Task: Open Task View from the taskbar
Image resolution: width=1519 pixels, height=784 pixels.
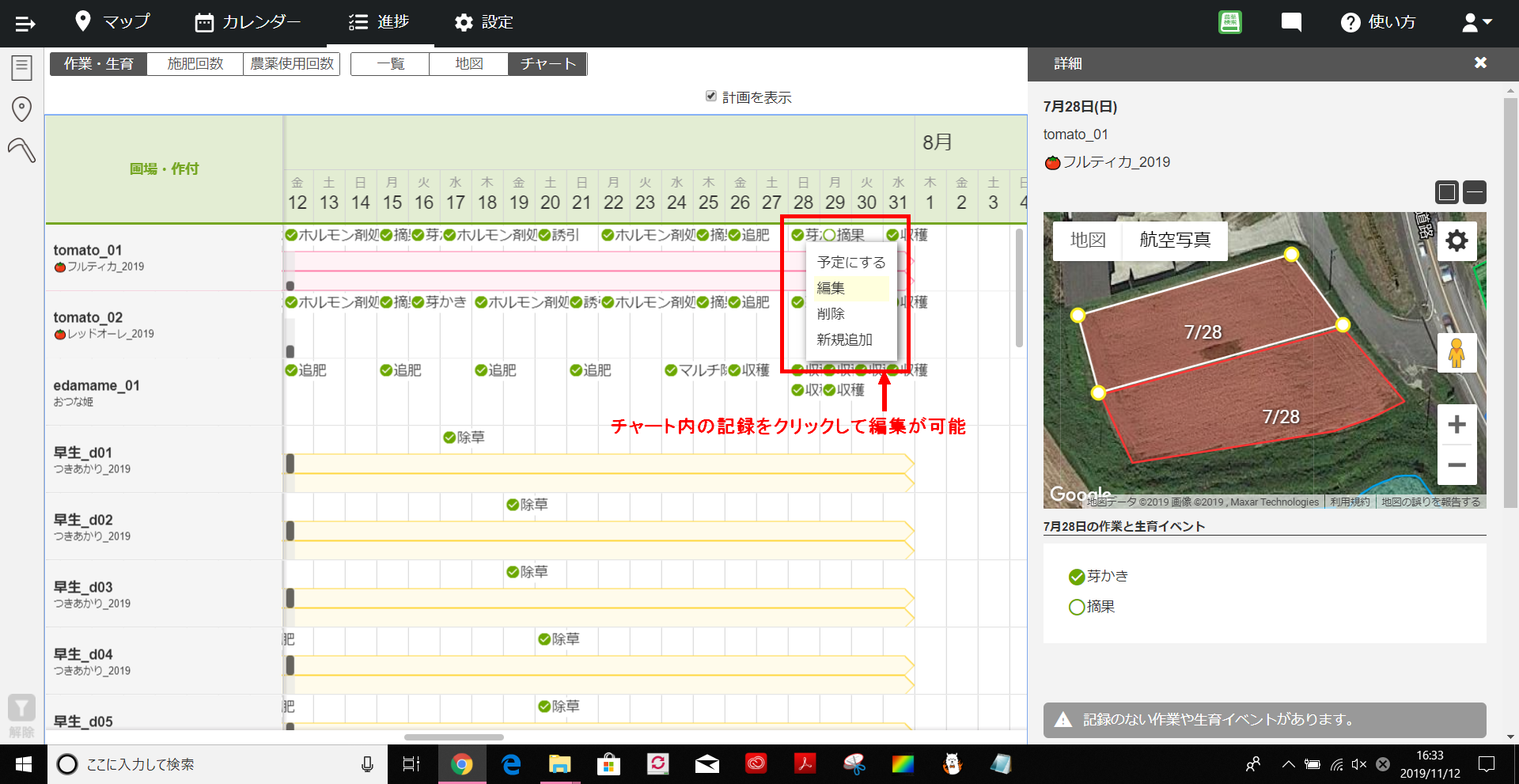Action: (x=411, y=764)
